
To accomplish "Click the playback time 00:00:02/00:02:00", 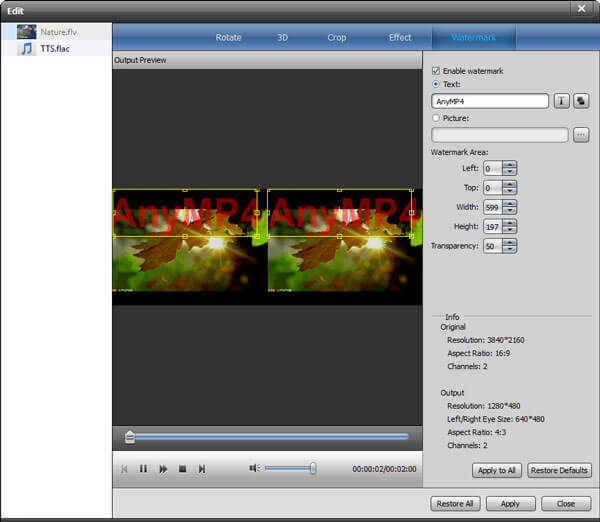I will [384, 469].
